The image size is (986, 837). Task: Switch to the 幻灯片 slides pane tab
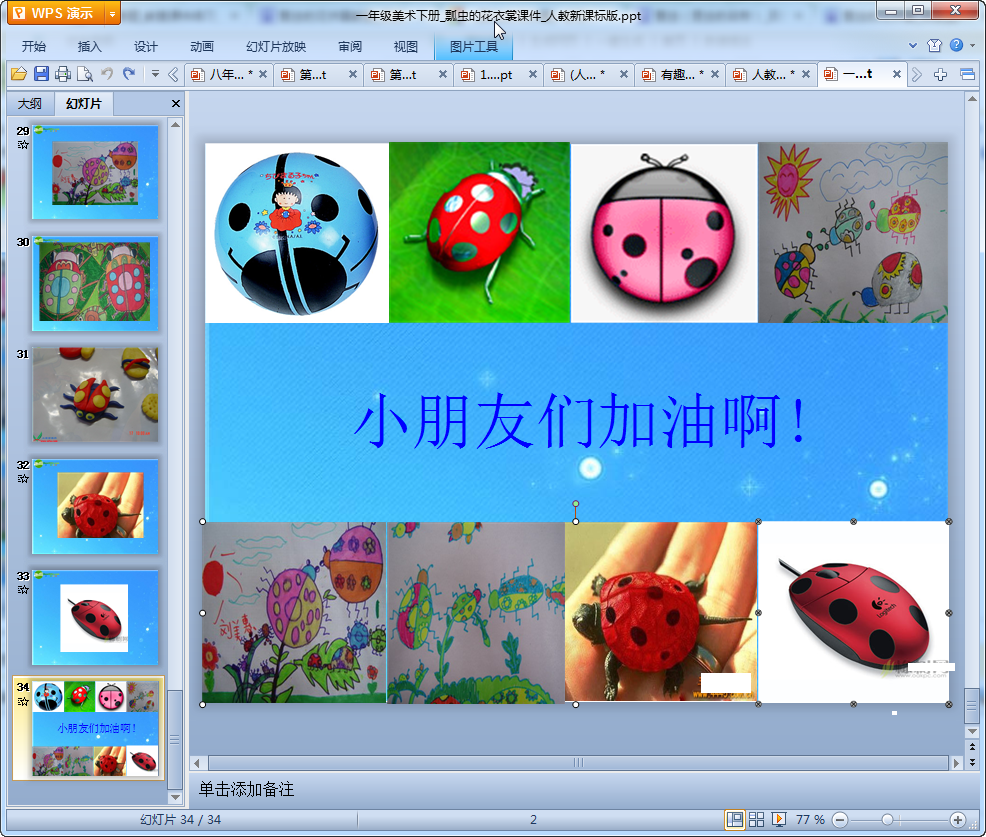tap(84, 104)
